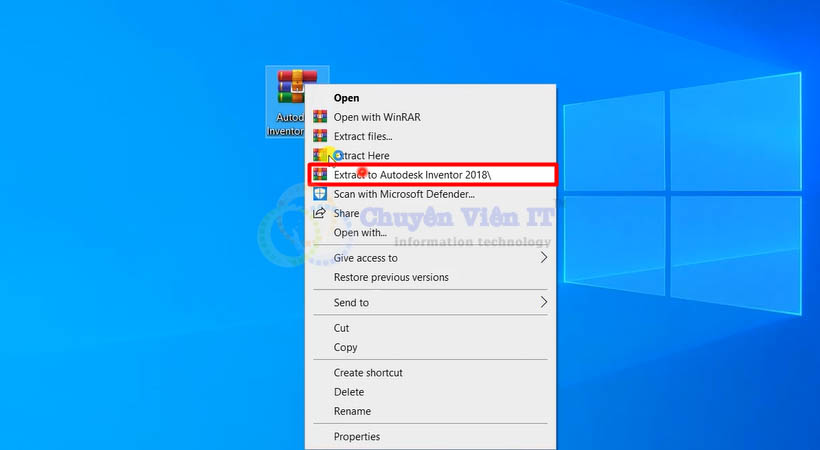Click the Microsoft Defender shield icon
The image size is (820, 450).
pyautogui.click(x=320, y=194)
